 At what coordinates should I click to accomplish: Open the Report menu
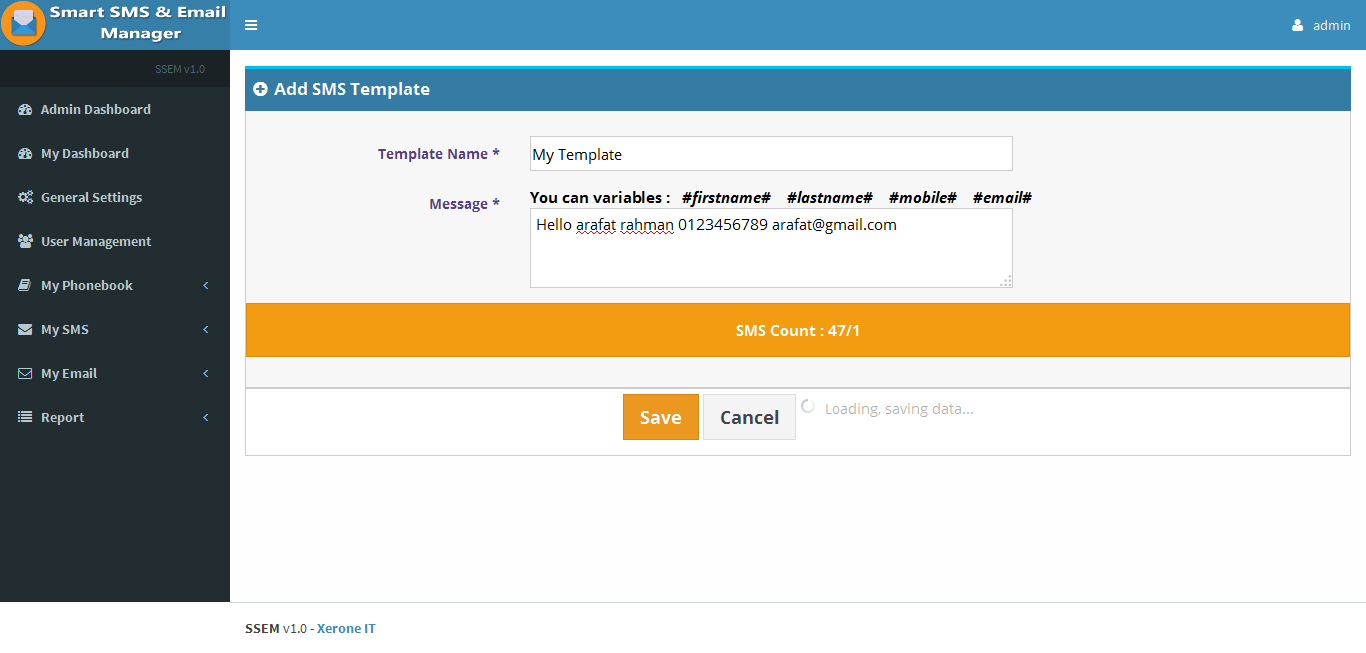point(115,417)
